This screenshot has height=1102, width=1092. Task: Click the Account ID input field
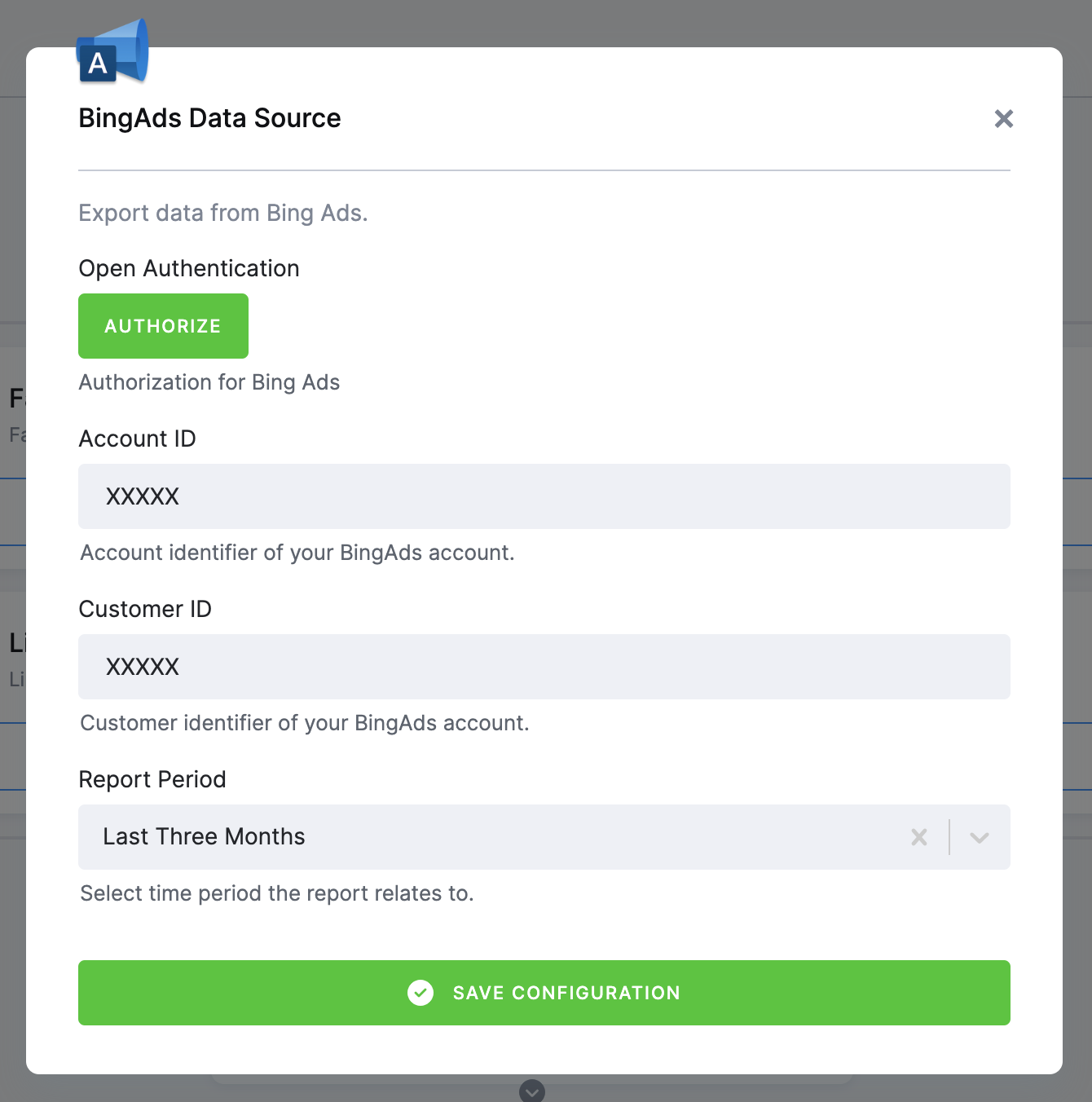pyautogui.click(x=544, y=496)
